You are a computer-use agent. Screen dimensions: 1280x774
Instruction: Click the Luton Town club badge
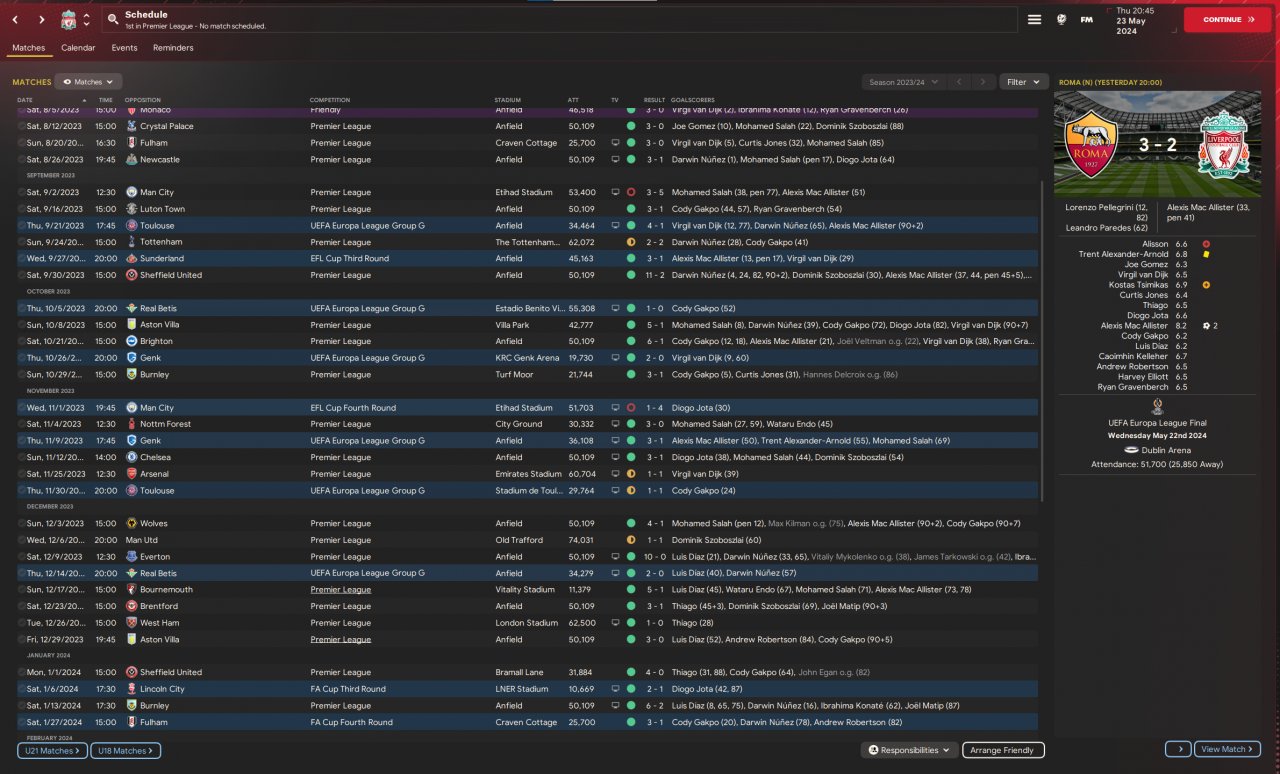click(132, 209)
